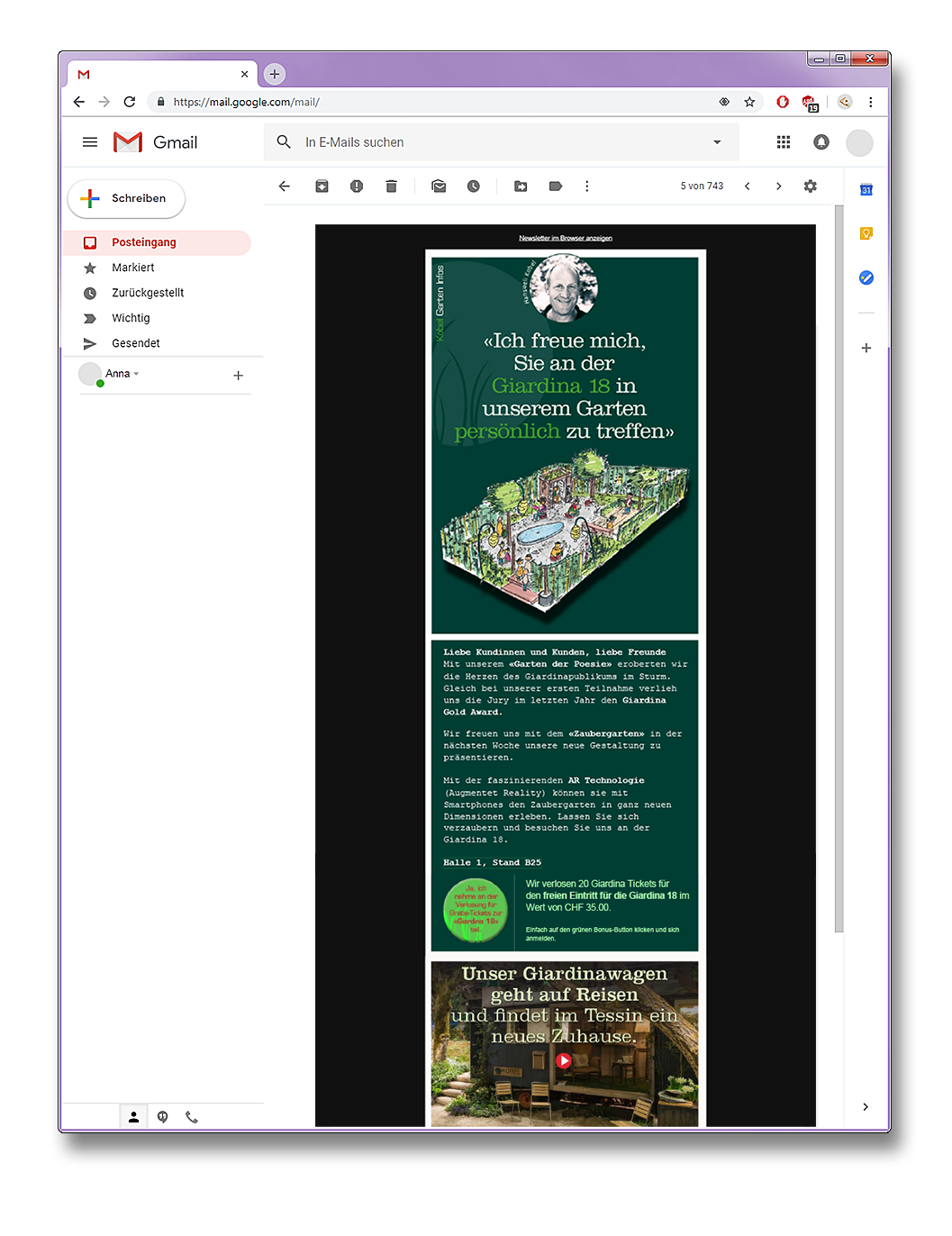Open a new browser tab
The image size is (952, 1236).
point(275,74)
